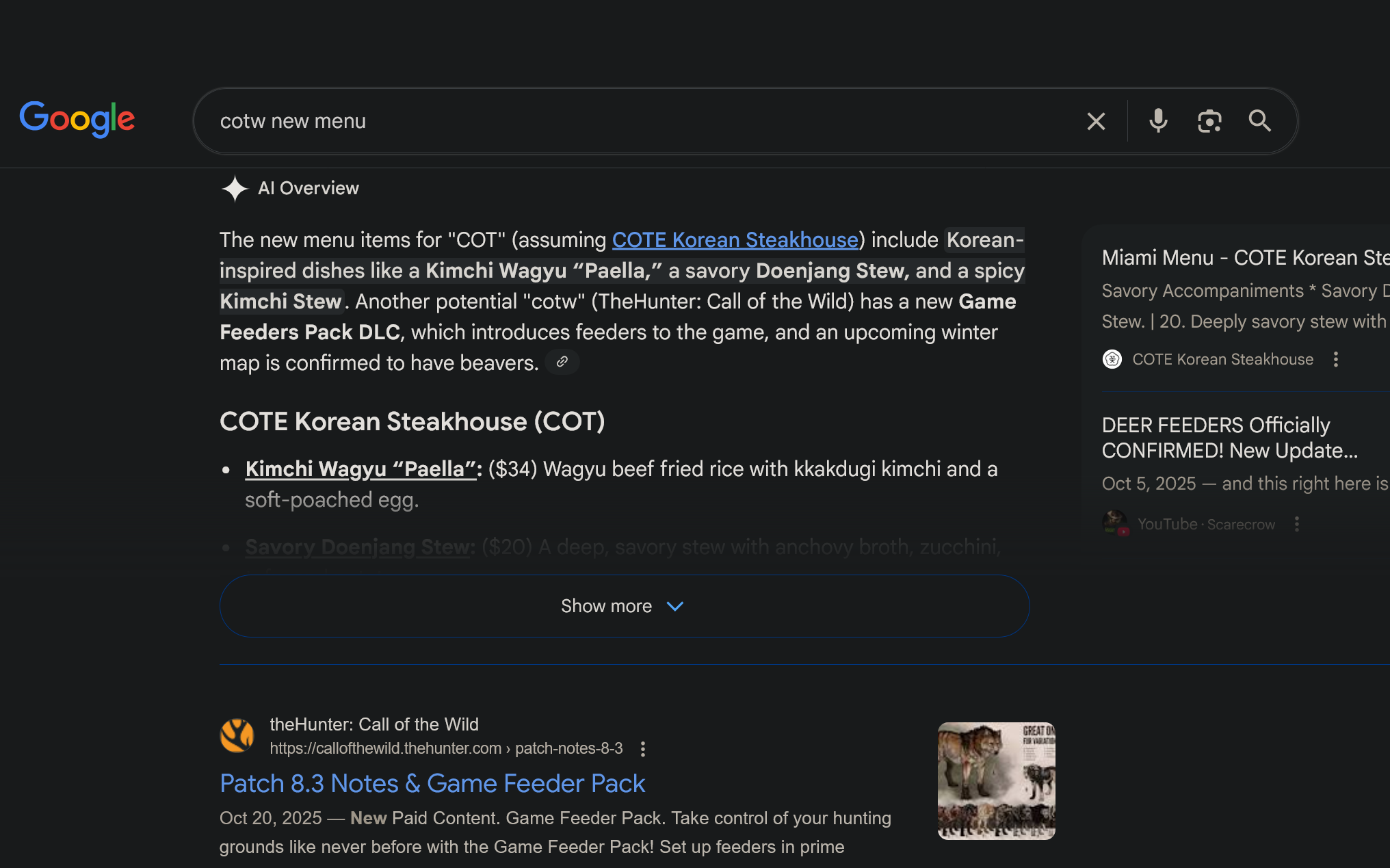Viewport: 1390px width, 868px height.
Task: Open Patch 8.3 Notes & Game Feeder Pack
Action: [x=432, y=784]
